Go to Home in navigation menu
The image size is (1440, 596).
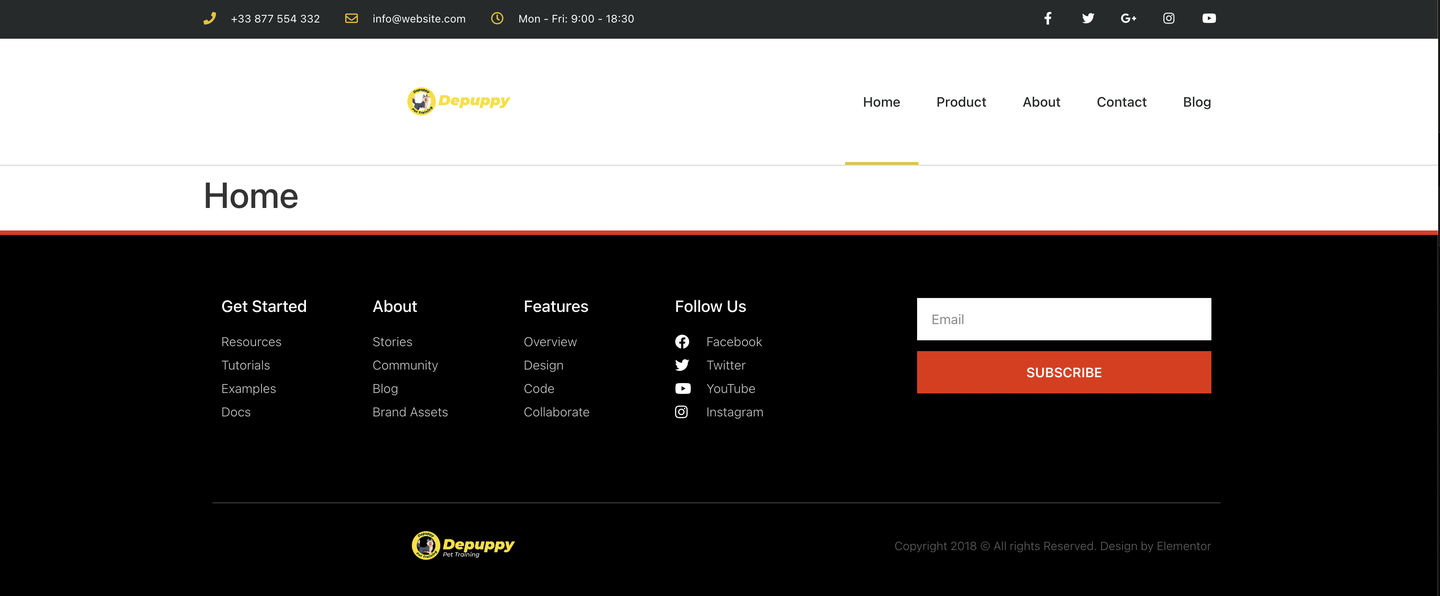881,102
